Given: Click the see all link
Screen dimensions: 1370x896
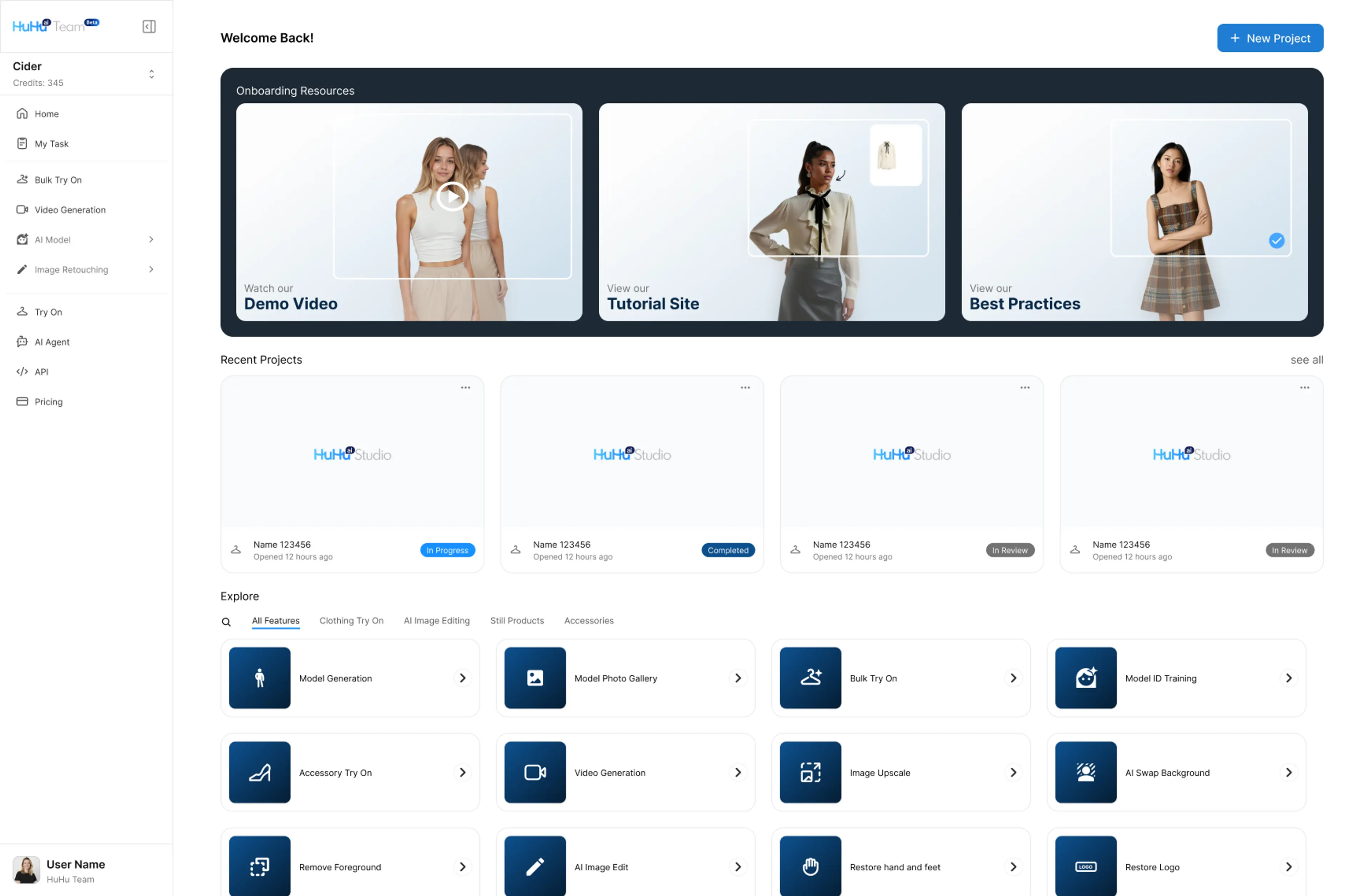Looking at the screenshot, I should (1306, 360).
